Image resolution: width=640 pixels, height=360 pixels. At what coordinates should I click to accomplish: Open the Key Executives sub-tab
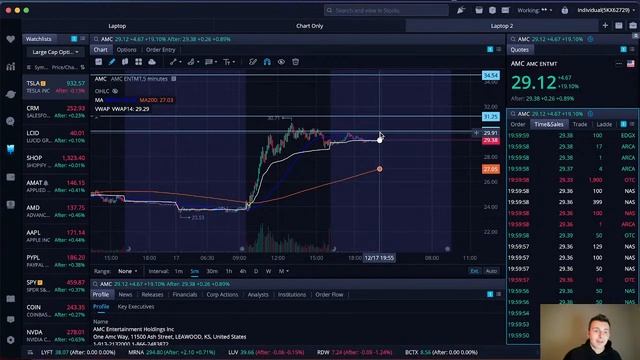[x=136, y=307]
